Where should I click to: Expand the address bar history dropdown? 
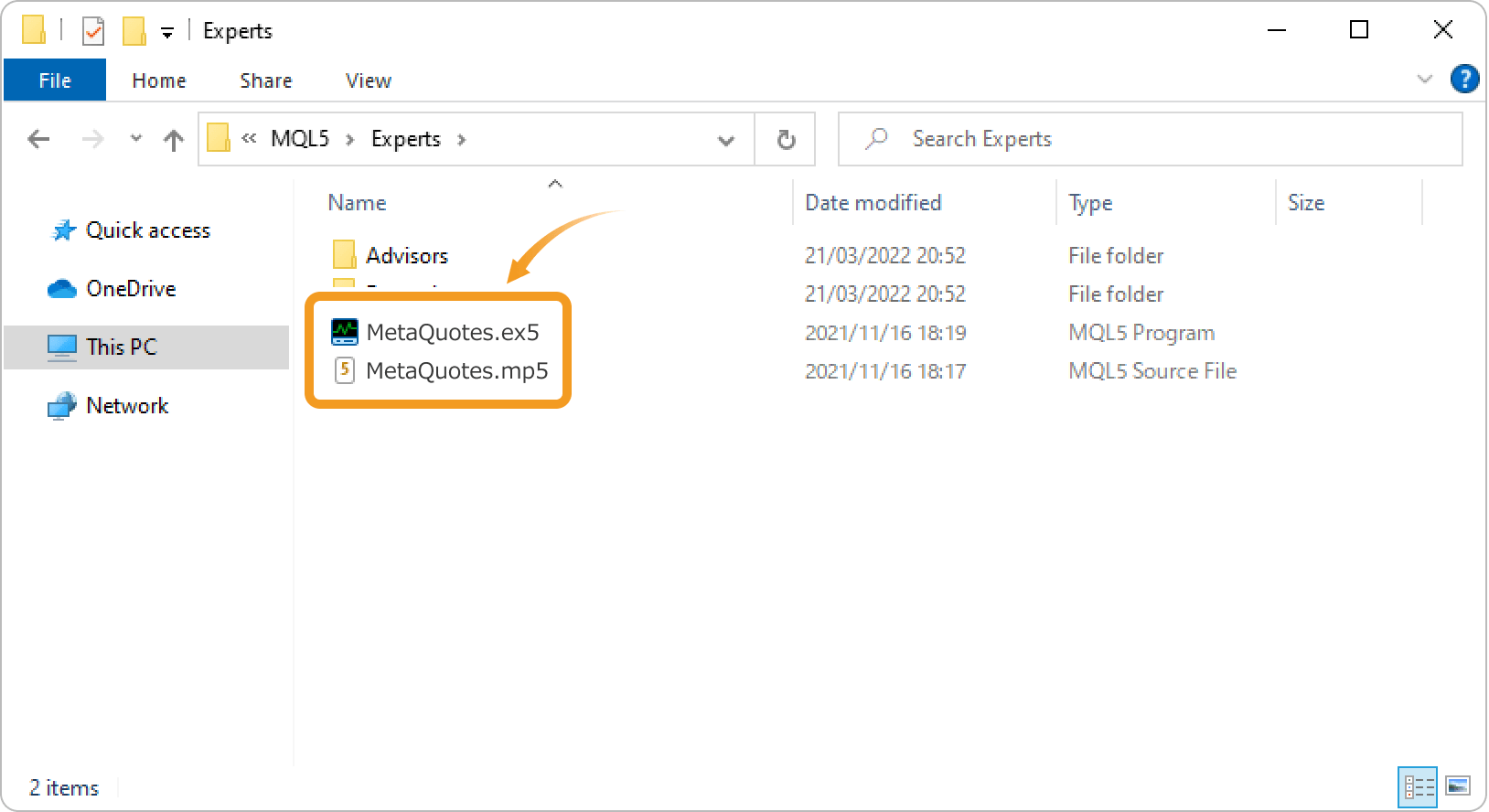pyautogui.click(x=726, y=140)
